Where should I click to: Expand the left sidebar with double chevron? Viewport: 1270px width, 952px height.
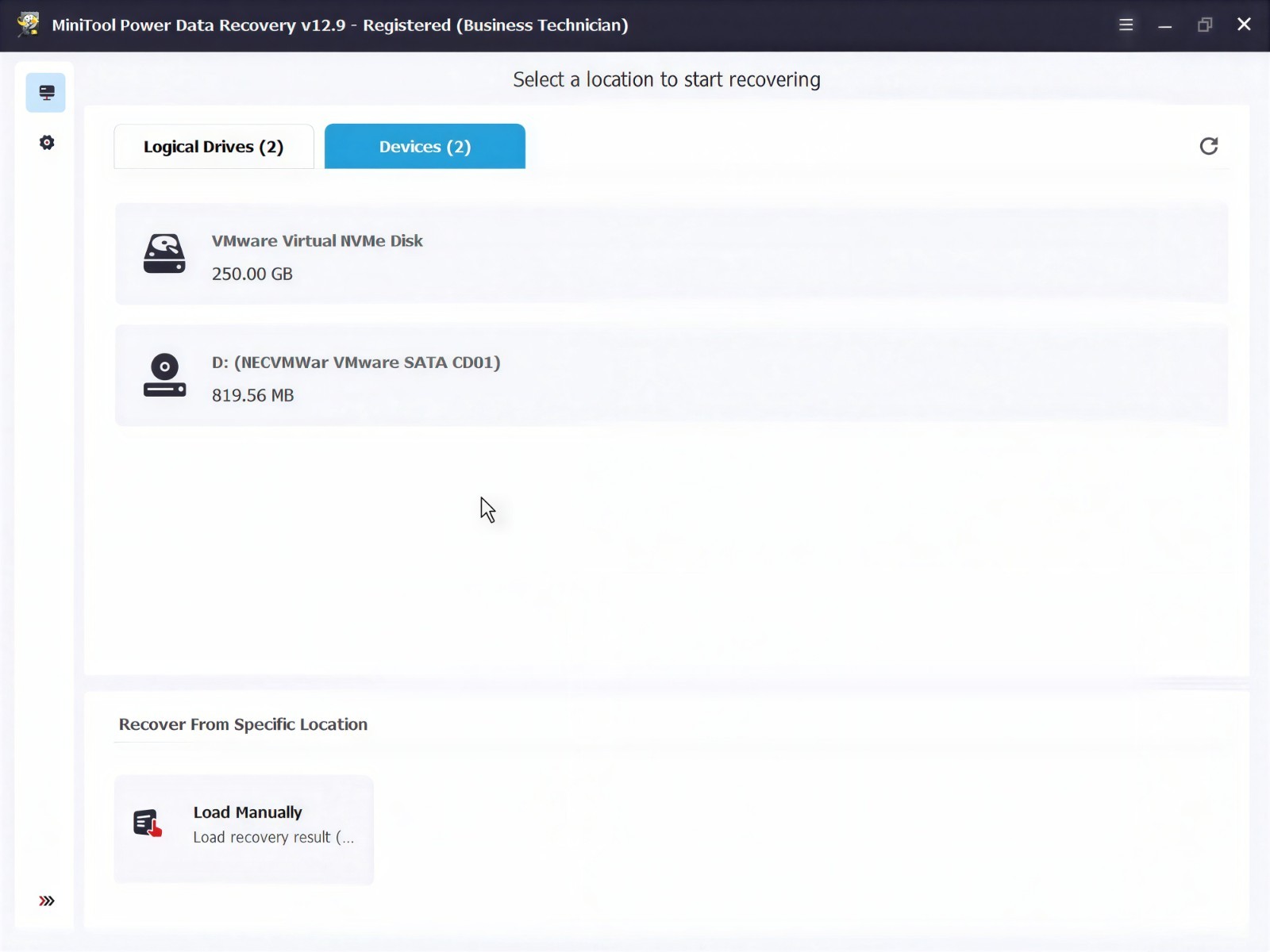click(x=47, y=900)
